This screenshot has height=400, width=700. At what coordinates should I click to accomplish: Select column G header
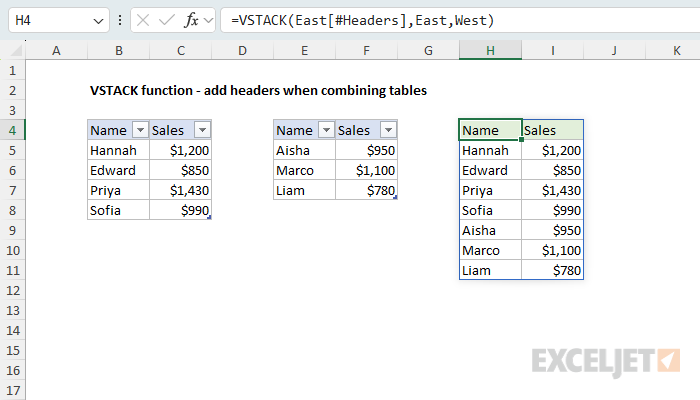[429, 50]
